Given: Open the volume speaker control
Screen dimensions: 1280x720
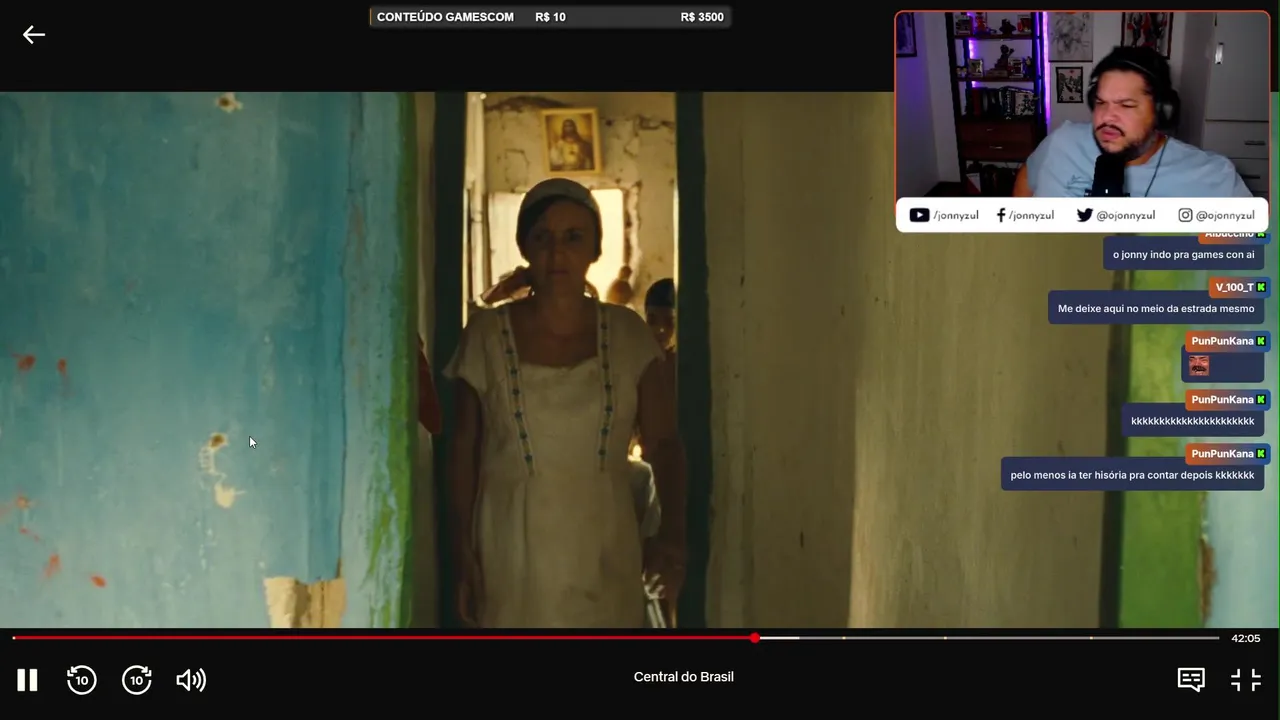Looking at the screenshot, I should [191, 680].
